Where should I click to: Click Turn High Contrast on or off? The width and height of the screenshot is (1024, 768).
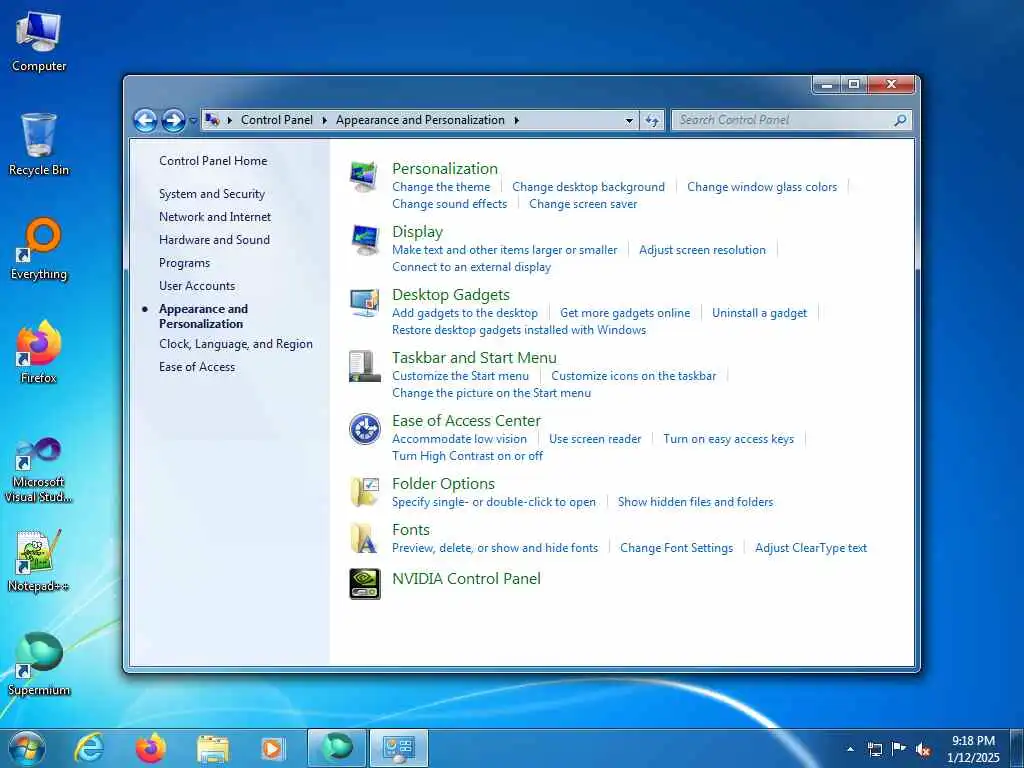(x=467, y=456)
